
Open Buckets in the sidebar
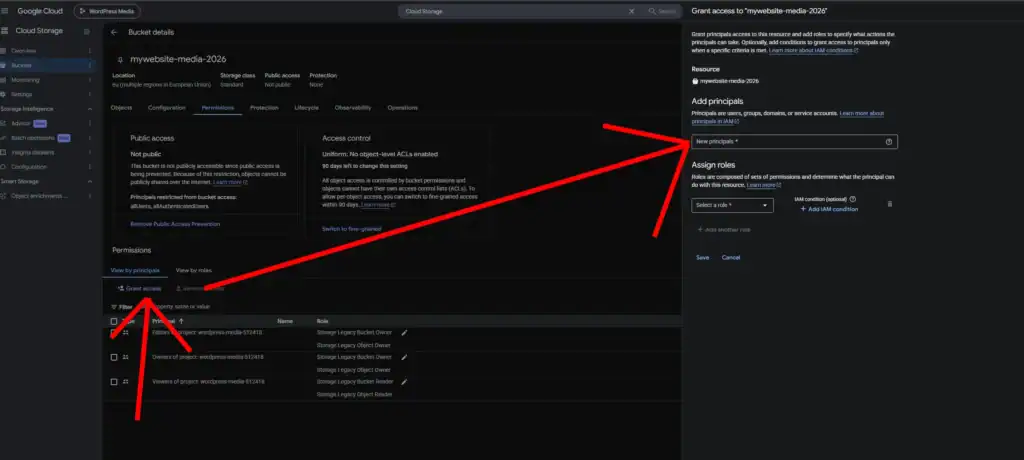click(22, 65)
